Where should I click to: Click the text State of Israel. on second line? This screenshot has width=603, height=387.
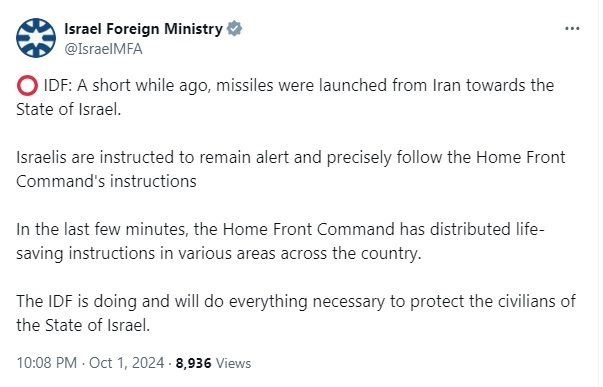pyautogui.click(x=68, y=110)
